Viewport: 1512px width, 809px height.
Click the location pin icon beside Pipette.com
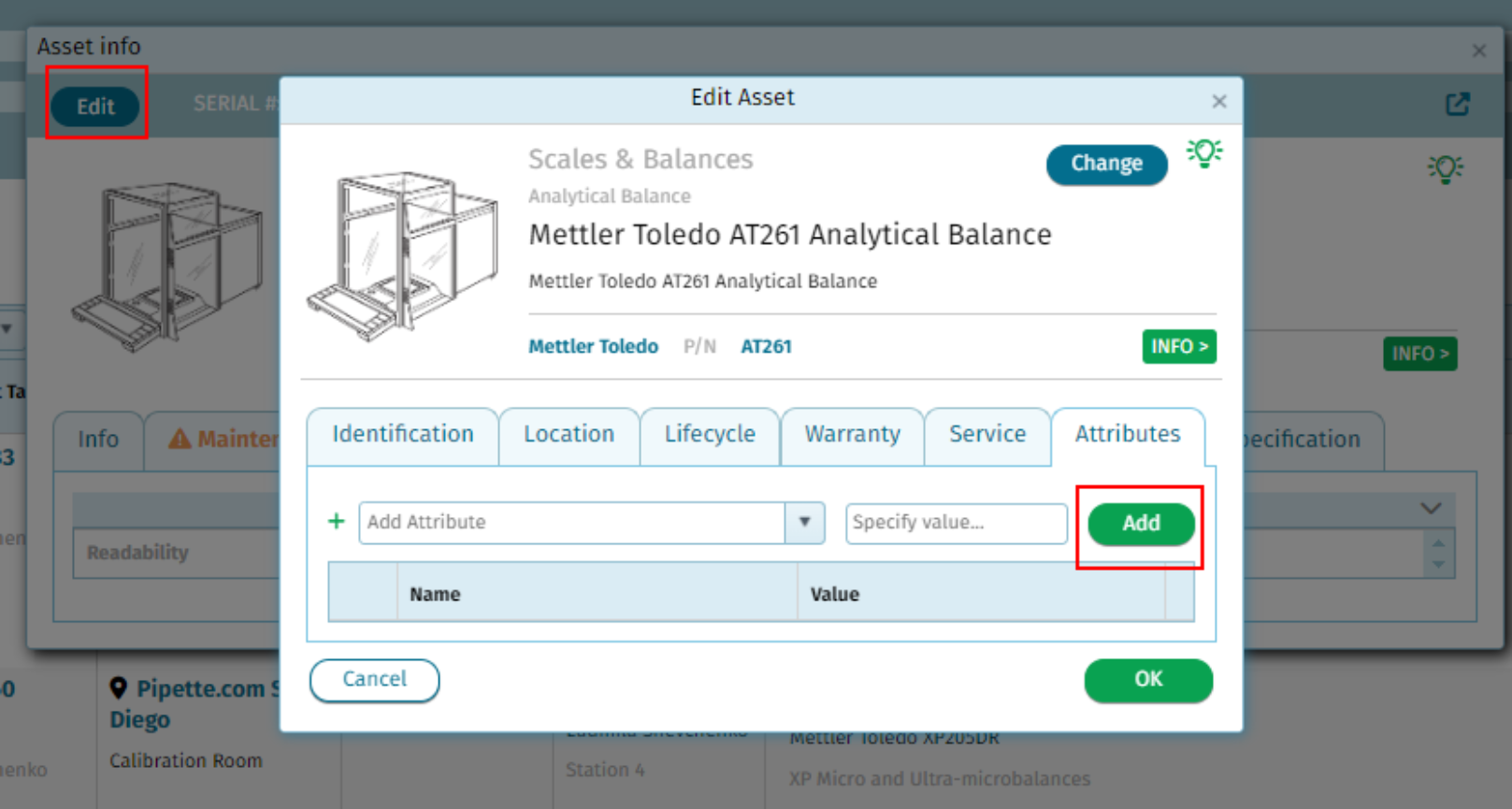118,688
